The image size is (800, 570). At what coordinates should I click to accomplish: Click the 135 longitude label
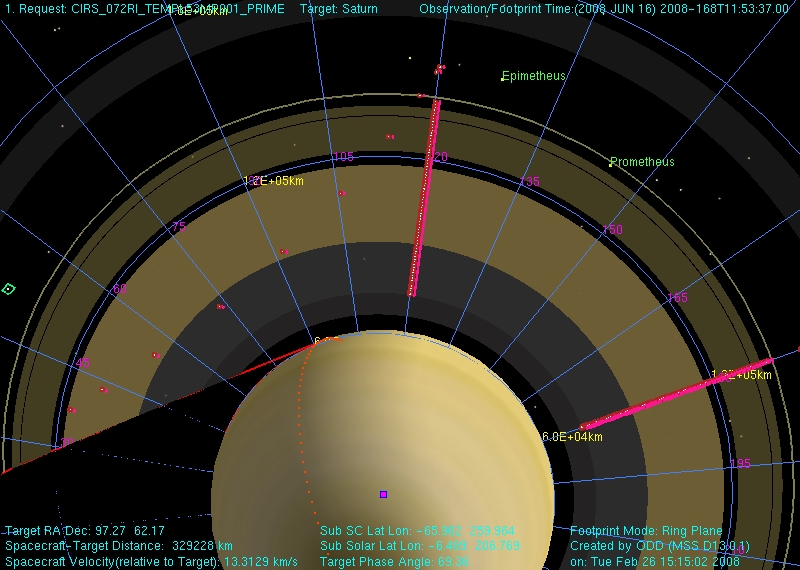[x=530, y=182]
